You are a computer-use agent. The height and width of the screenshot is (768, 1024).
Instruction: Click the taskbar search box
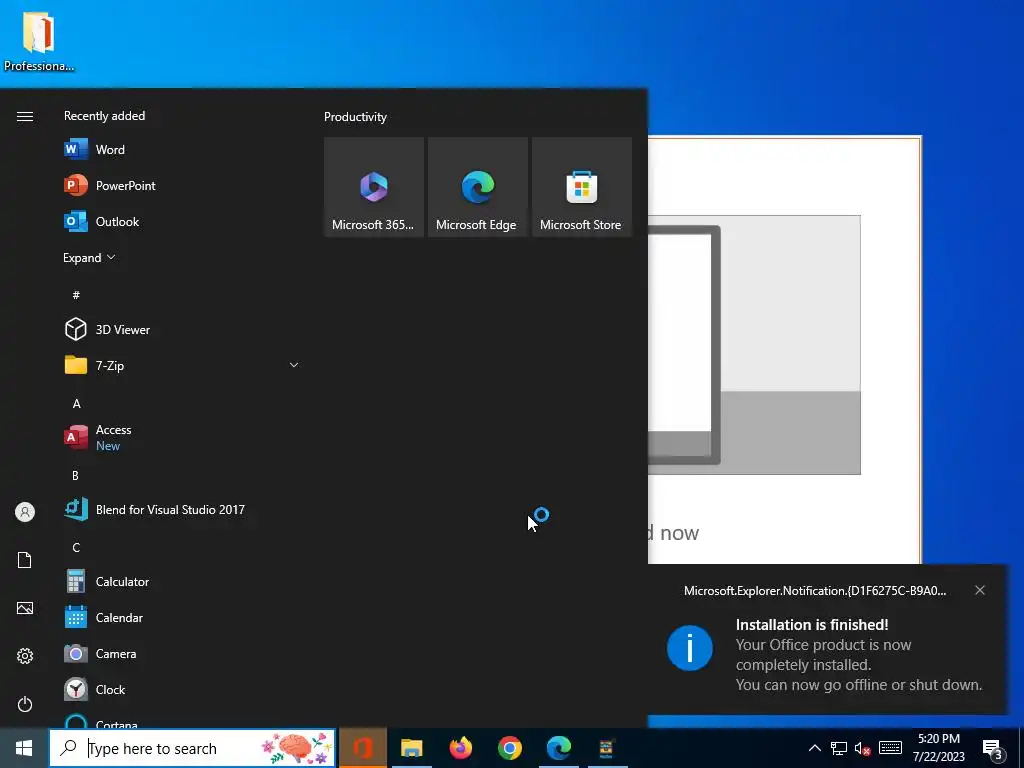(x=193, y=748)
